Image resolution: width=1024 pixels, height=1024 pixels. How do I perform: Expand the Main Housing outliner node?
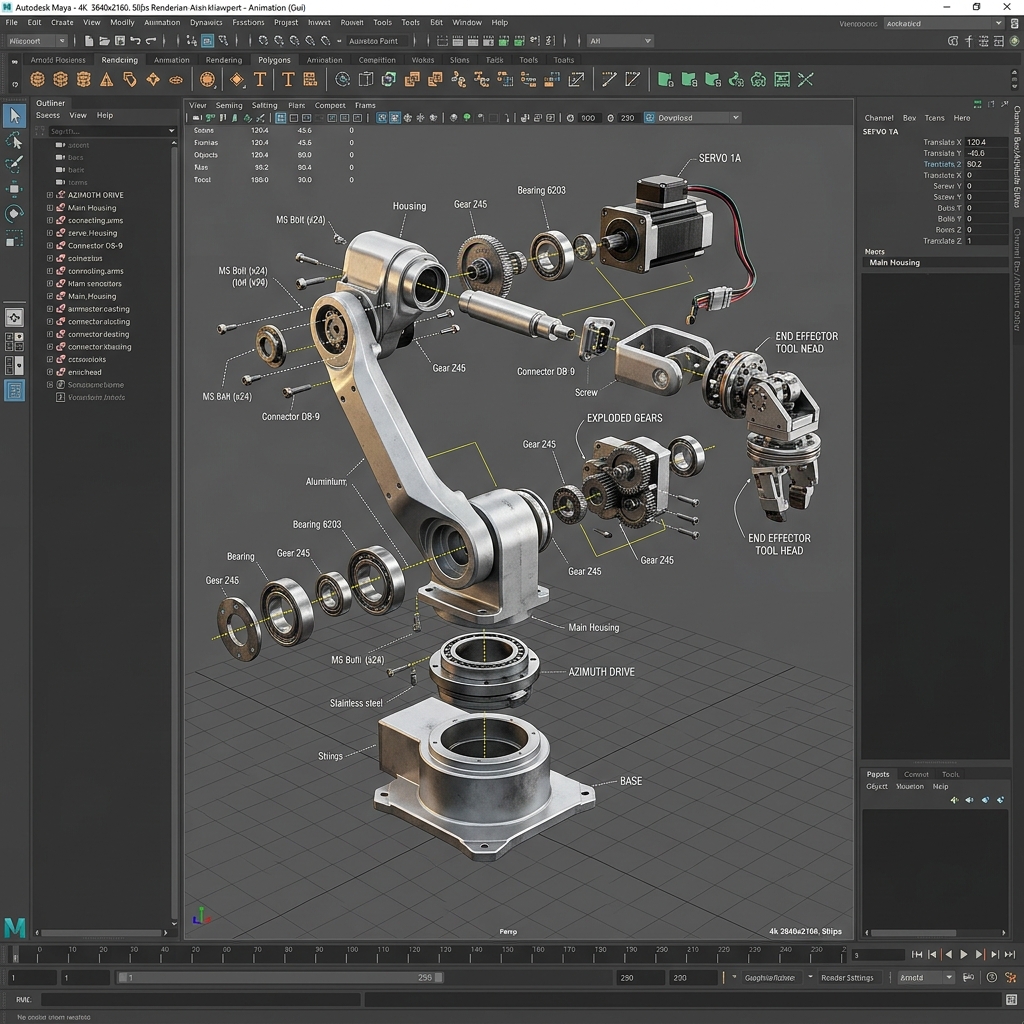(50, 208)
